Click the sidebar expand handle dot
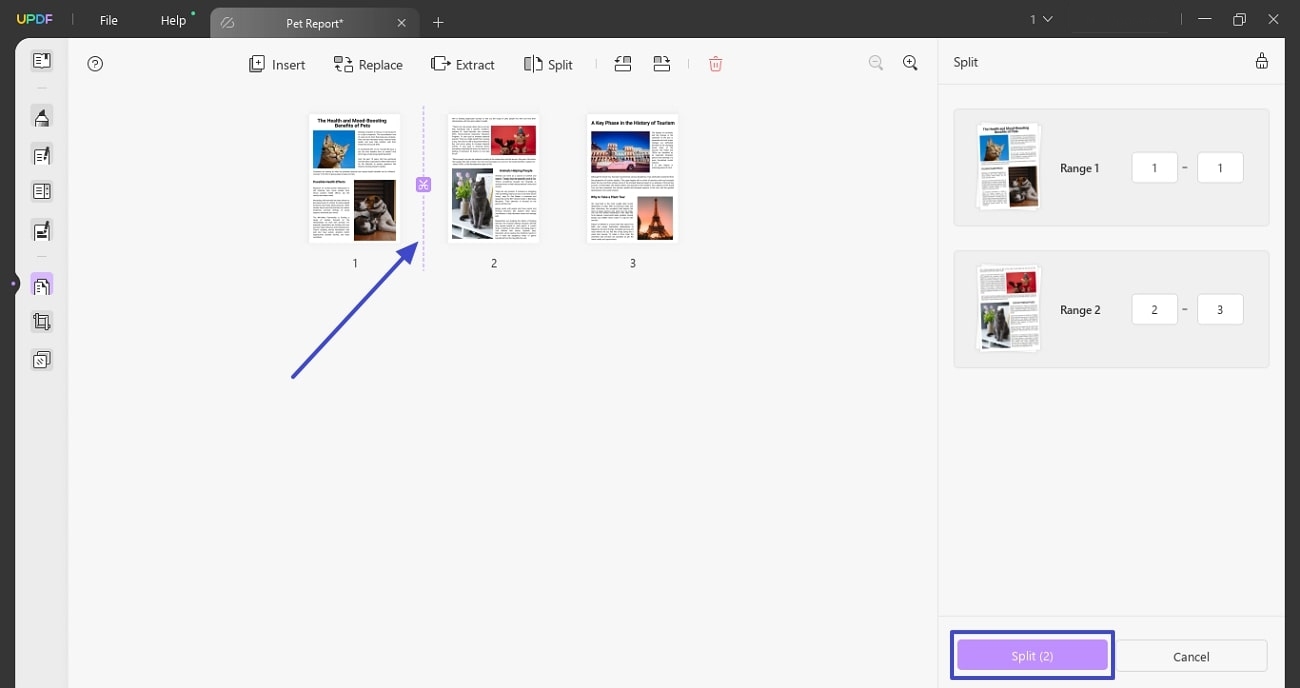Image resolution: width=1300 pixels, height=688 pixels. point(14,284)
